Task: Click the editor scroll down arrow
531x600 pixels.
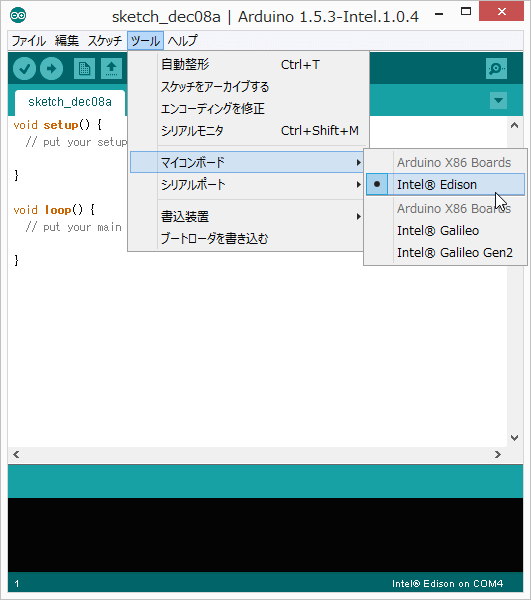Action: [515, 437]
